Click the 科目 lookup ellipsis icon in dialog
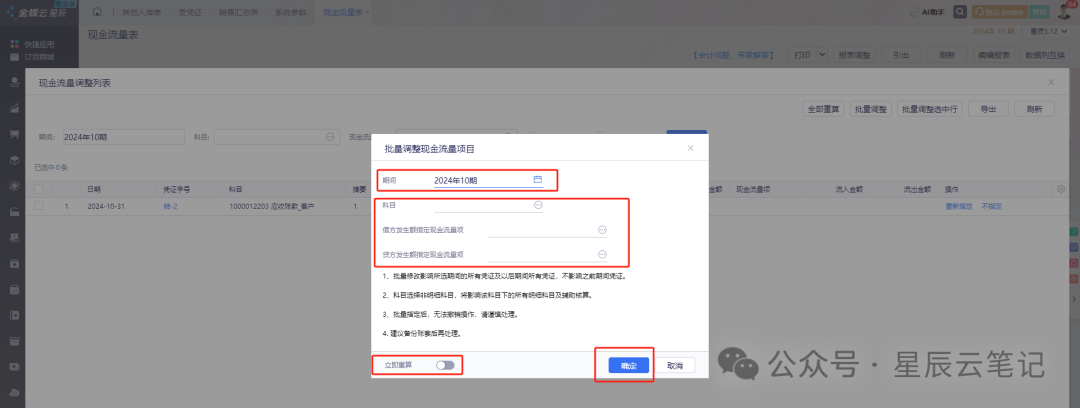Screen dimensions: 1080x408 click(x=537, y=205)
